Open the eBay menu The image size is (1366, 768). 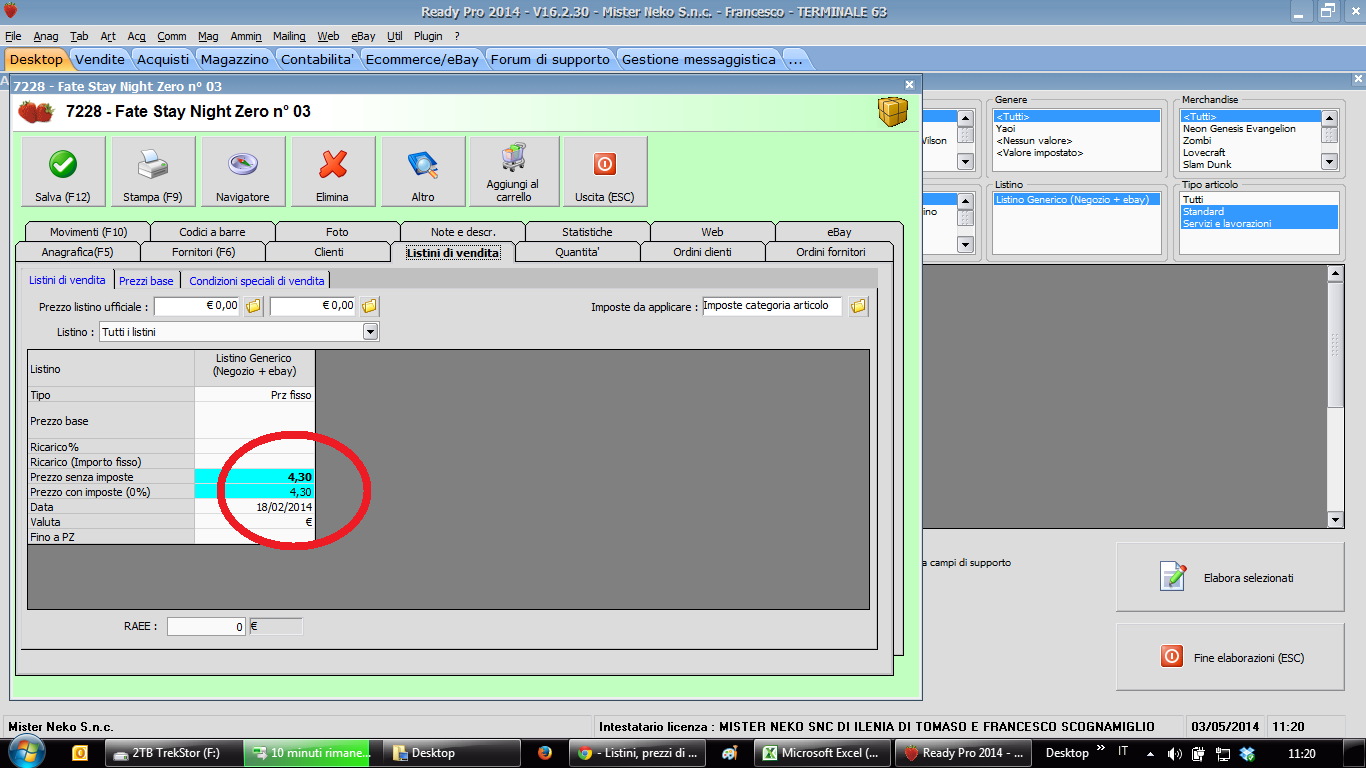tap(363, 36)
